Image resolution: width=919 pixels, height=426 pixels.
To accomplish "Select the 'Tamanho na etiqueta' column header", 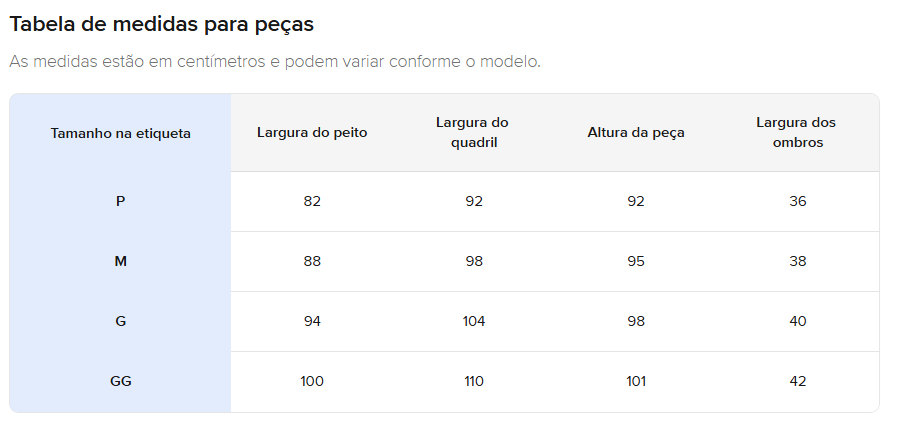I will tap(121, 133).
